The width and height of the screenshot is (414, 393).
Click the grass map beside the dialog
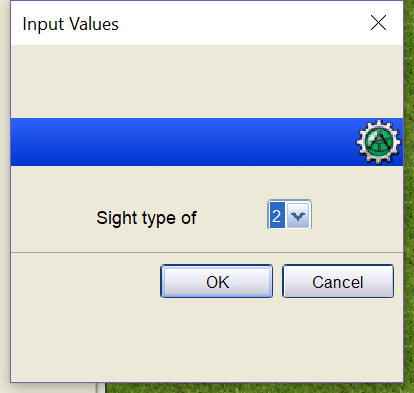click(x=409, y=200)
